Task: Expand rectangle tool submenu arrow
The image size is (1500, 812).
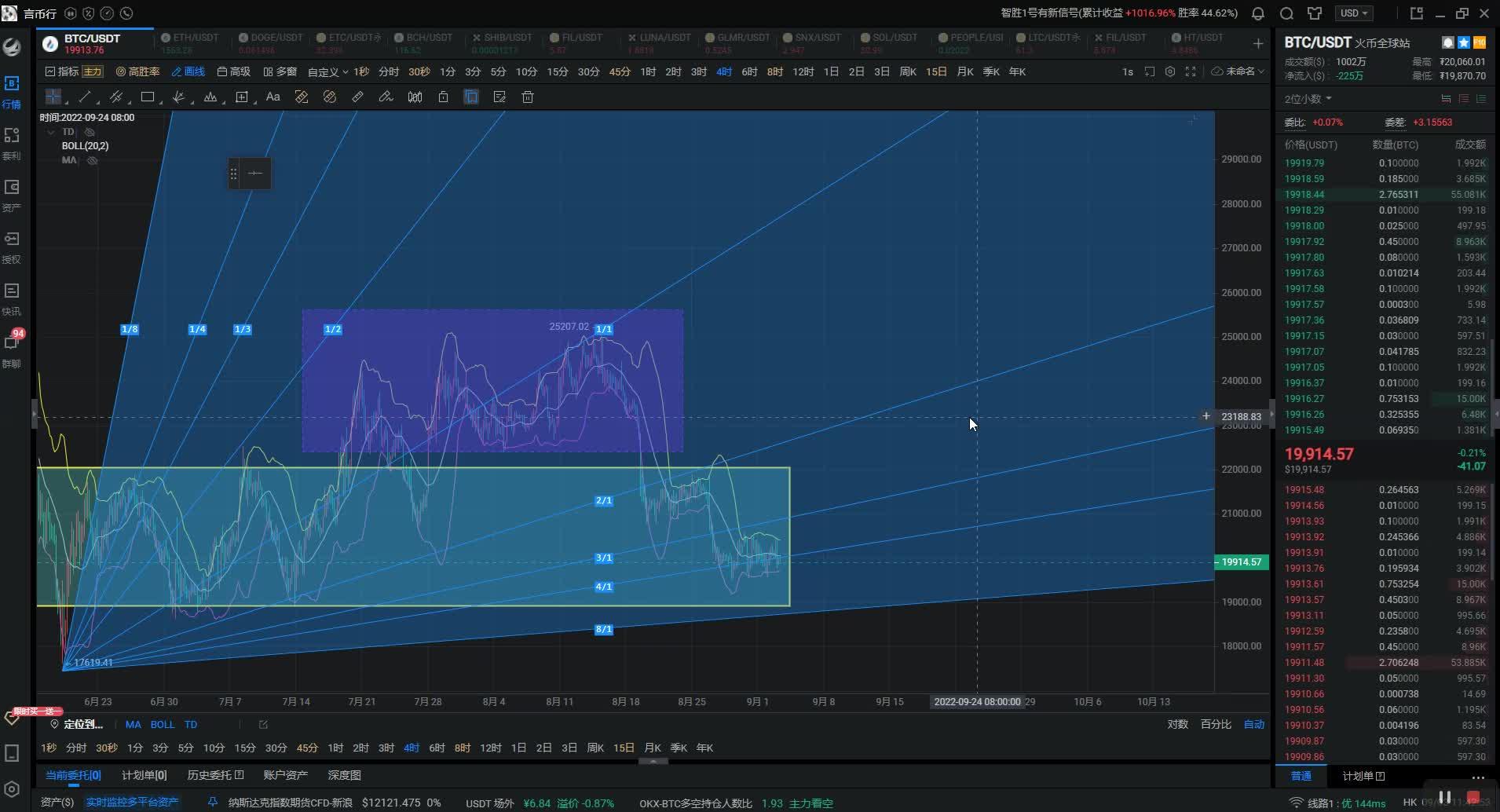Action: 160,102
